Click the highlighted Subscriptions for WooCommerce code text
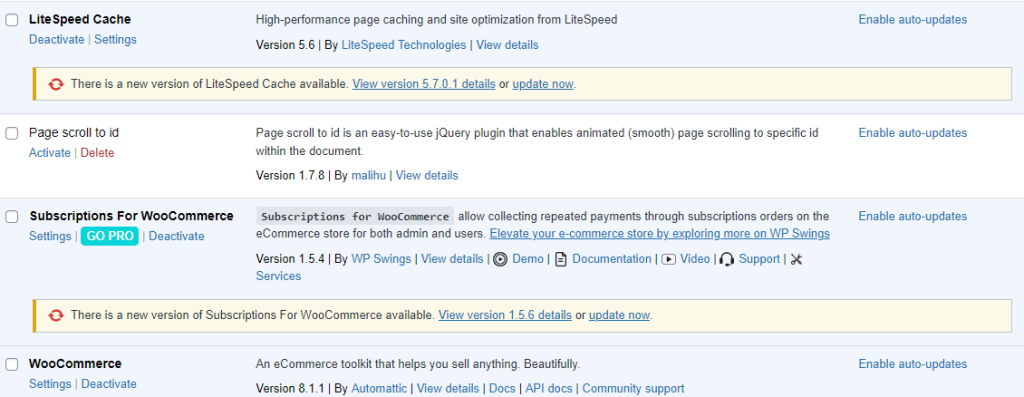The image size is (1024, 397). coord(355,217)
